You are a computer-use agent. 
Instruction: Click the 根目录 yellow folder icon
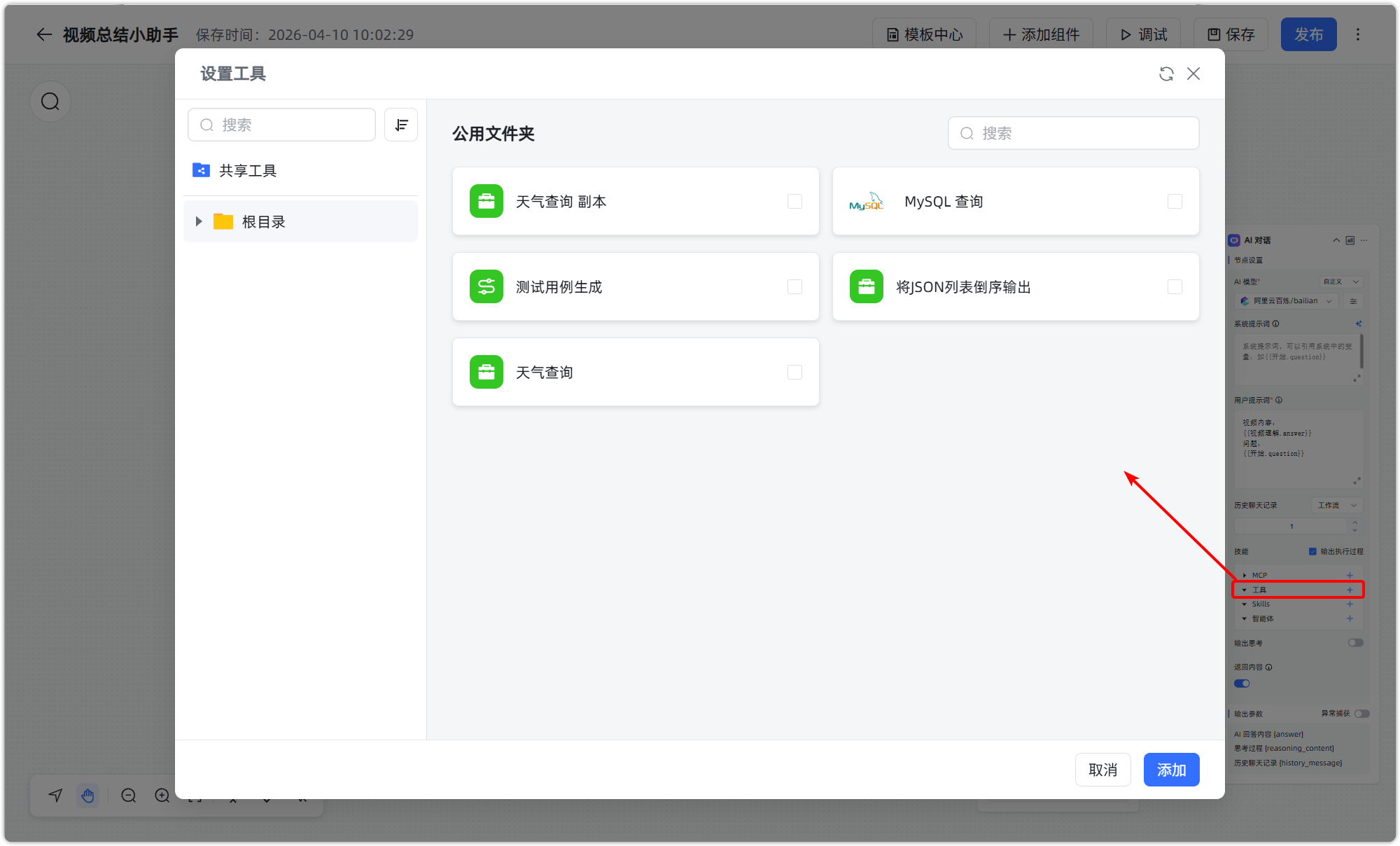pos(223,221)
